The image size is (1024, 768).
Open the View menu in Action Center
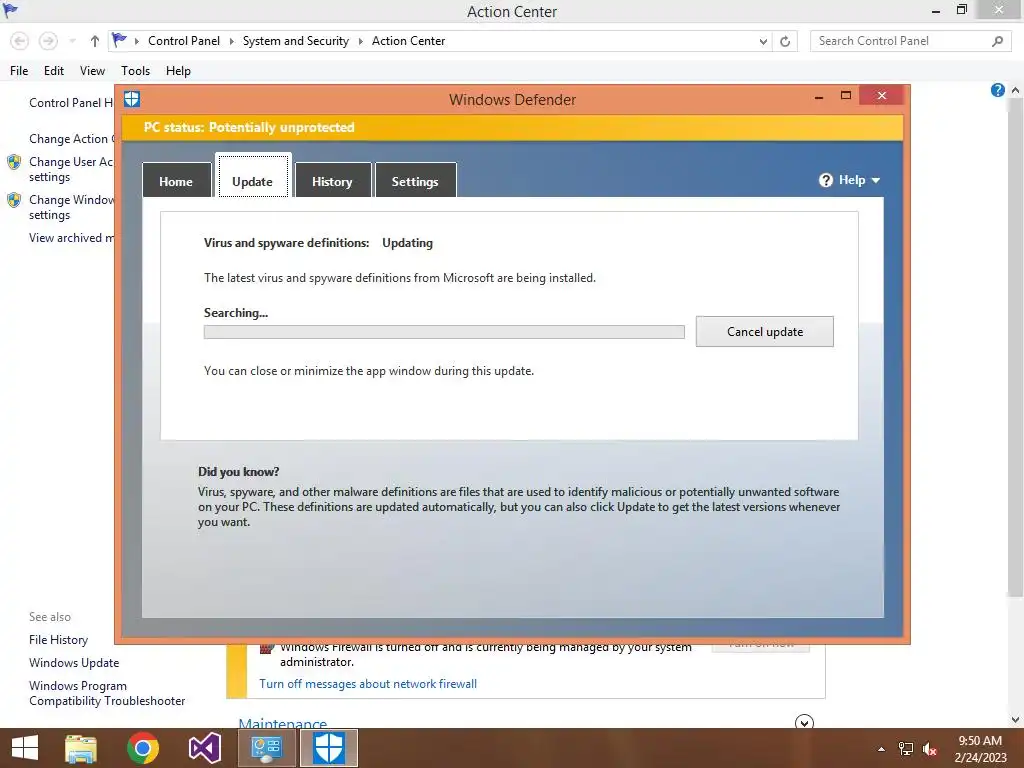[92, 71]
